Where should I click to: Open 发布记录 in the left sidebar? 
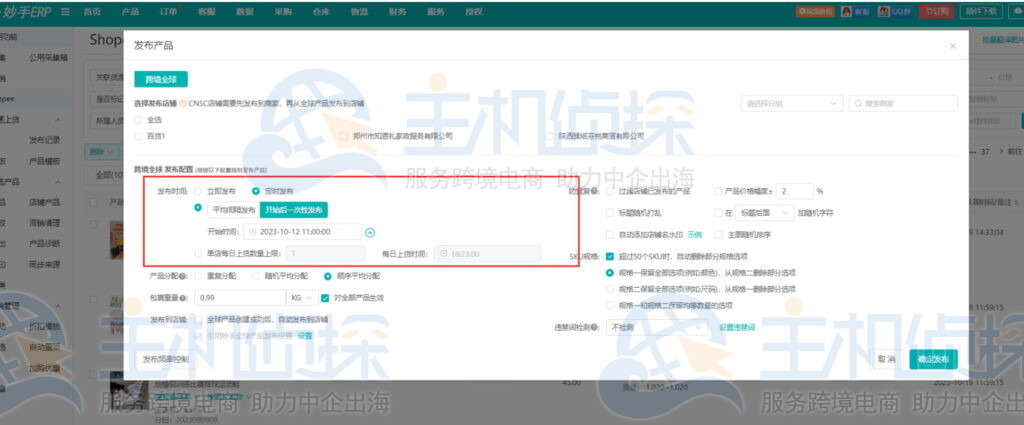44,140
